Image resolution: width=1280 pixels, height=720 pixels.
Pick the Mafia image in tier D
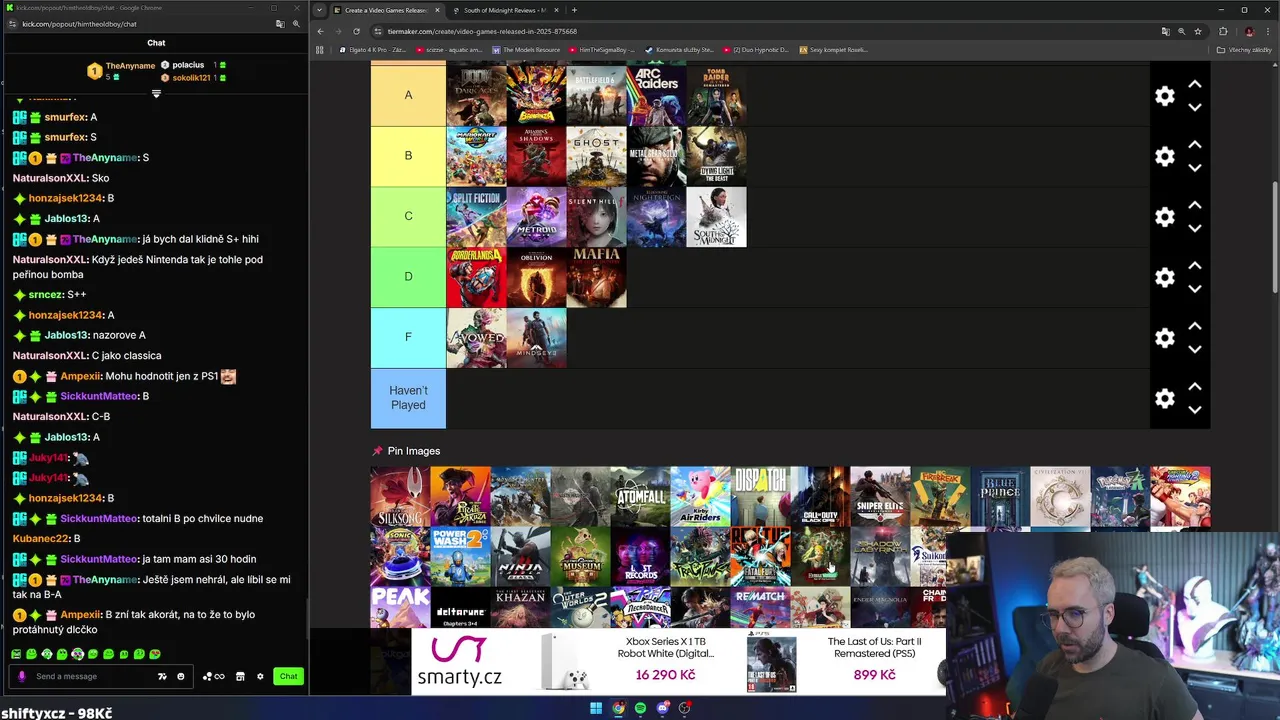pyautogui.click(x=596, y=277)
